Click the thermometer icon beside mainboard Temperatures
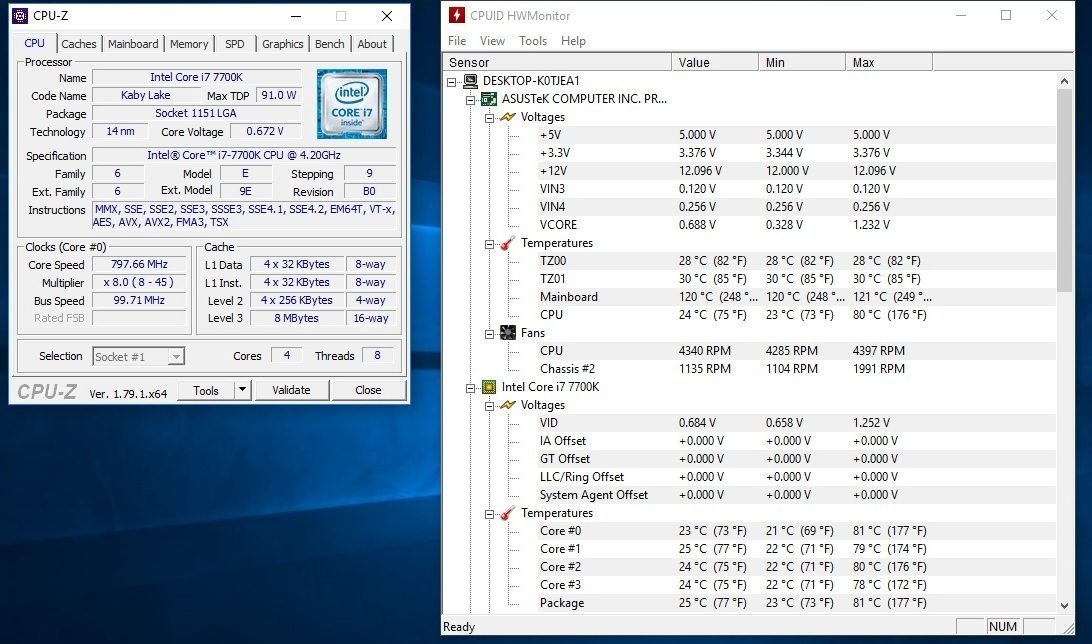This screenshot has height=644, width=1092. pos(508,243)
